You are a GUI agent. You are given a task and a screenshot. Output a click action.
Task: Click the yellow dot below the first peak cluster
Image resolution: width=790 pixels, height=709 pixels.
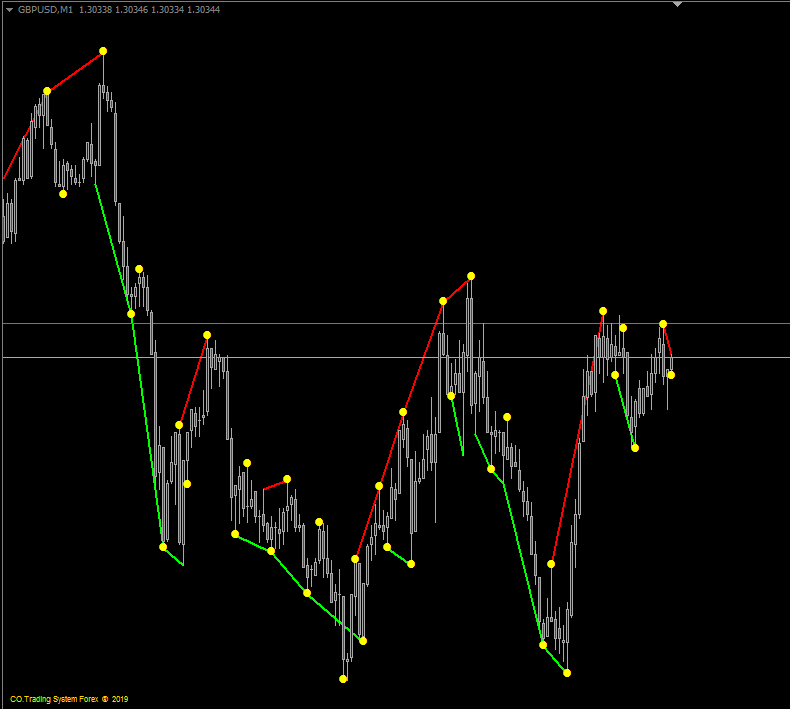point(63,194)
